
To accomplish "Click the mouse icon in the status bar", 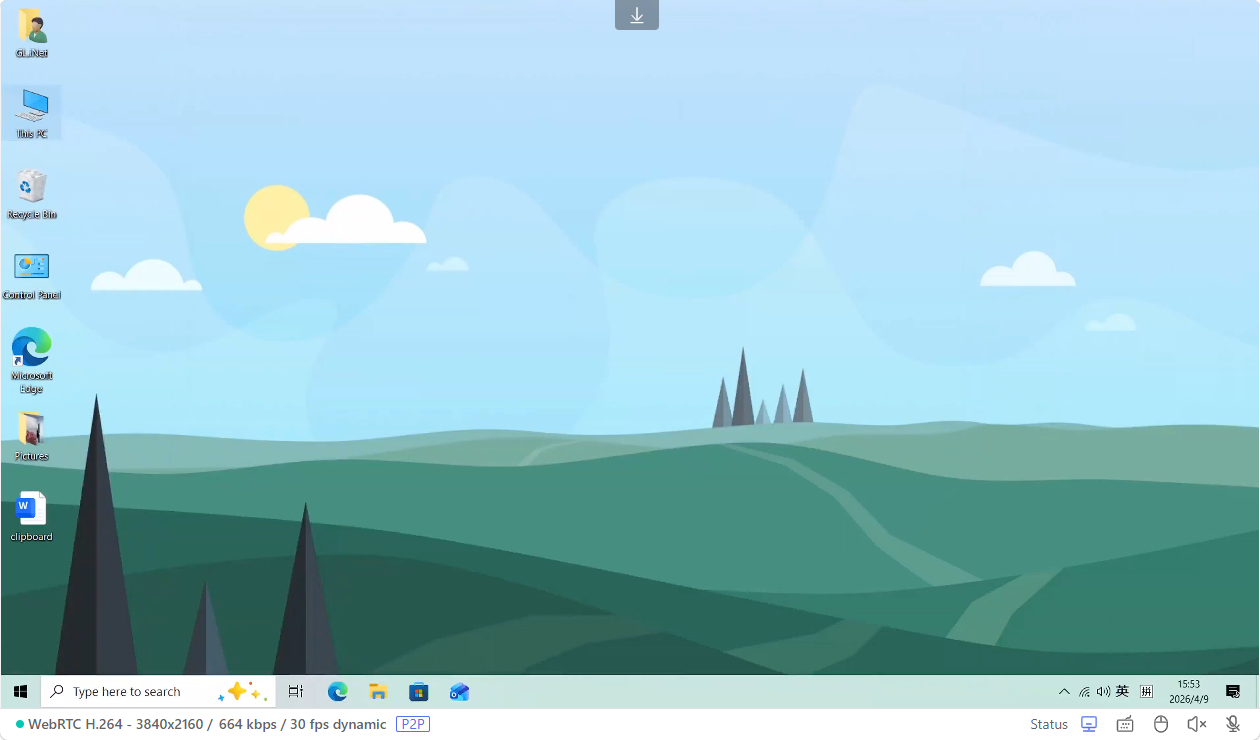I will (x=1161, y=724).
